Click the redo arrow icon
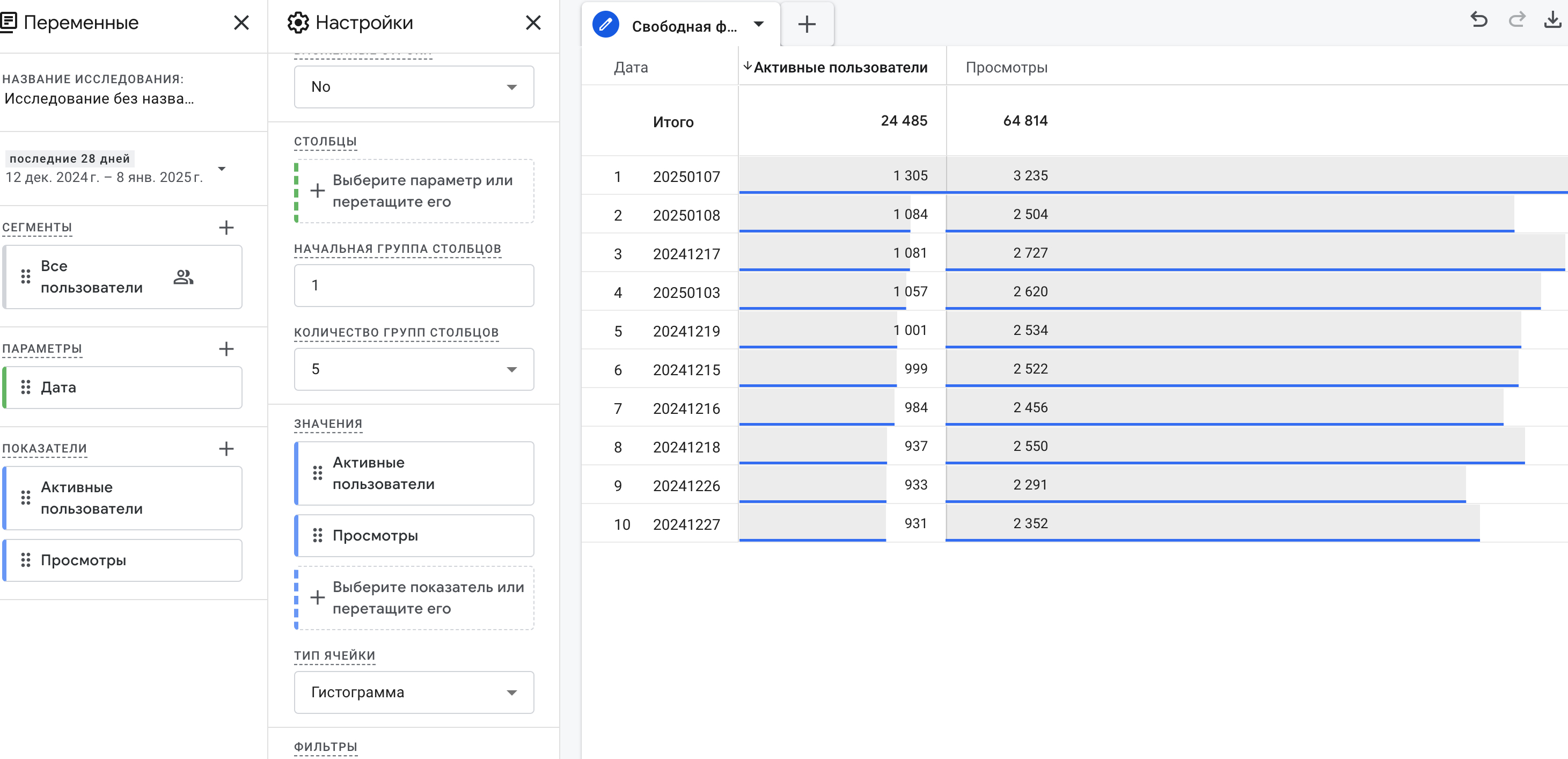 click(x=1517, y=20)
